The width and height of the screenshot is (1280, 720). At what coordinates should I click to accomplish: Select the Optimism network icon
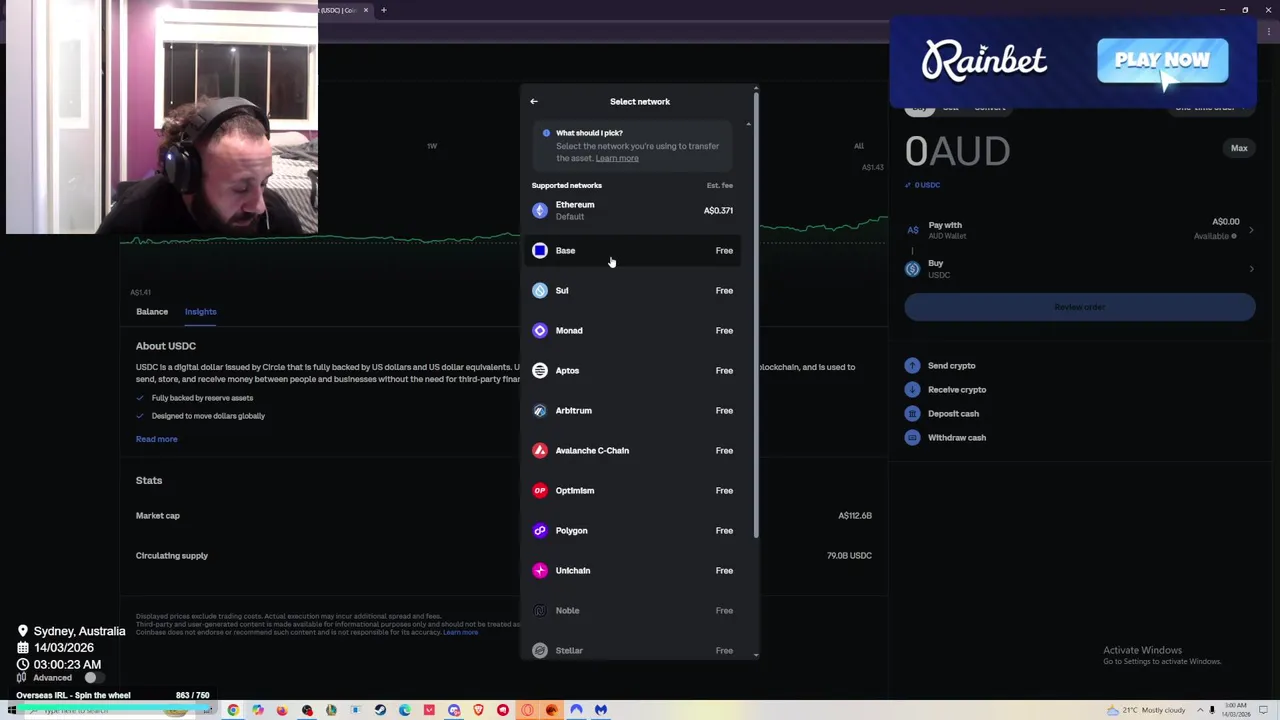[x=540, y=490]
